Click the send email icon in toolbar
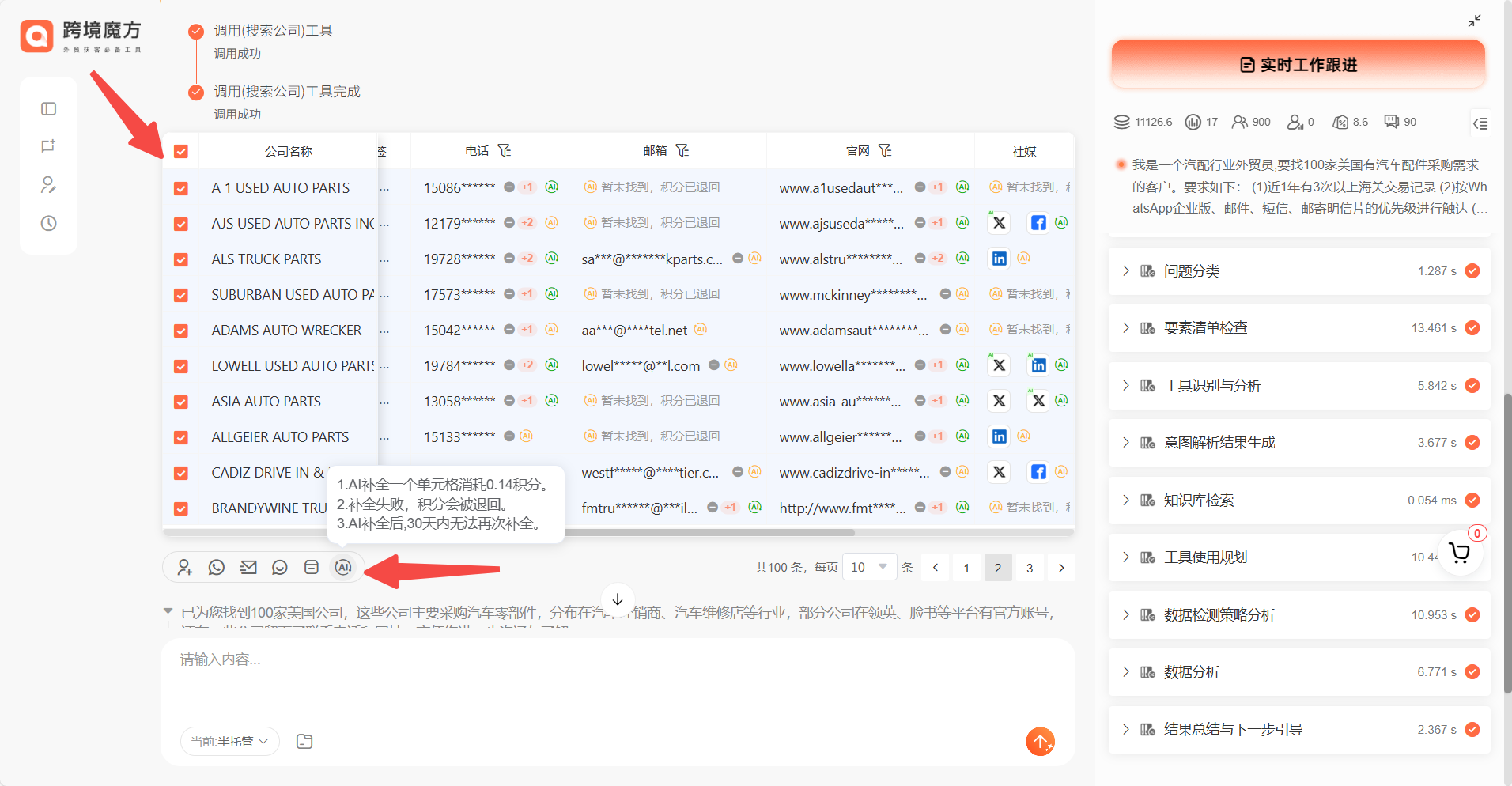 [x=248, y=567]
